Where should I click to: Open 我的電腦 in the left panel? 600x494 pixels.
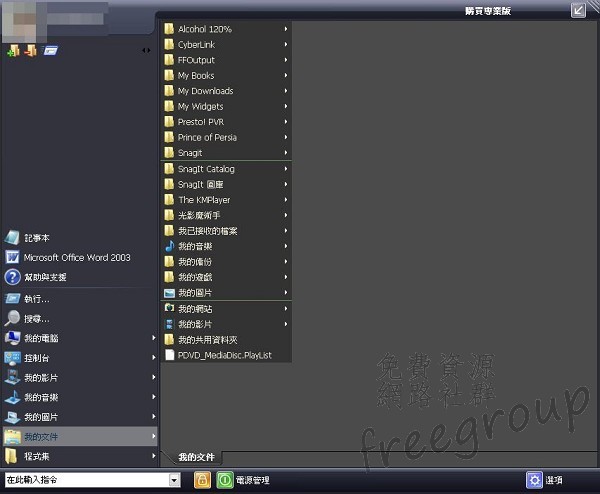click(80, 338)
